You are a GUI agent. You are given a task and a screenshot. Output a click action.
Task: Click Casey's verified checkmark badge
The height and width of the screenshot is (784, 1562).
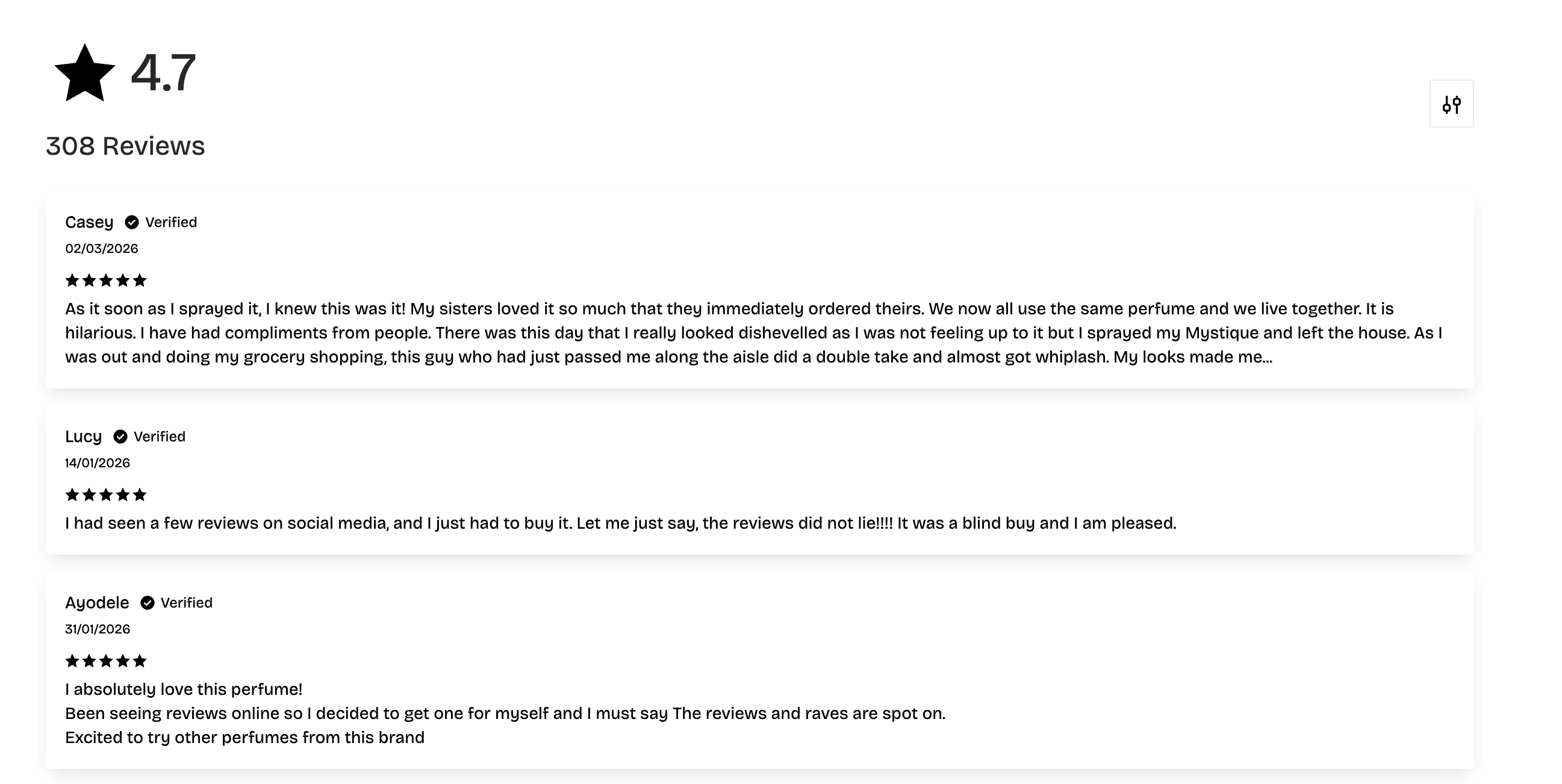(132, 223)
